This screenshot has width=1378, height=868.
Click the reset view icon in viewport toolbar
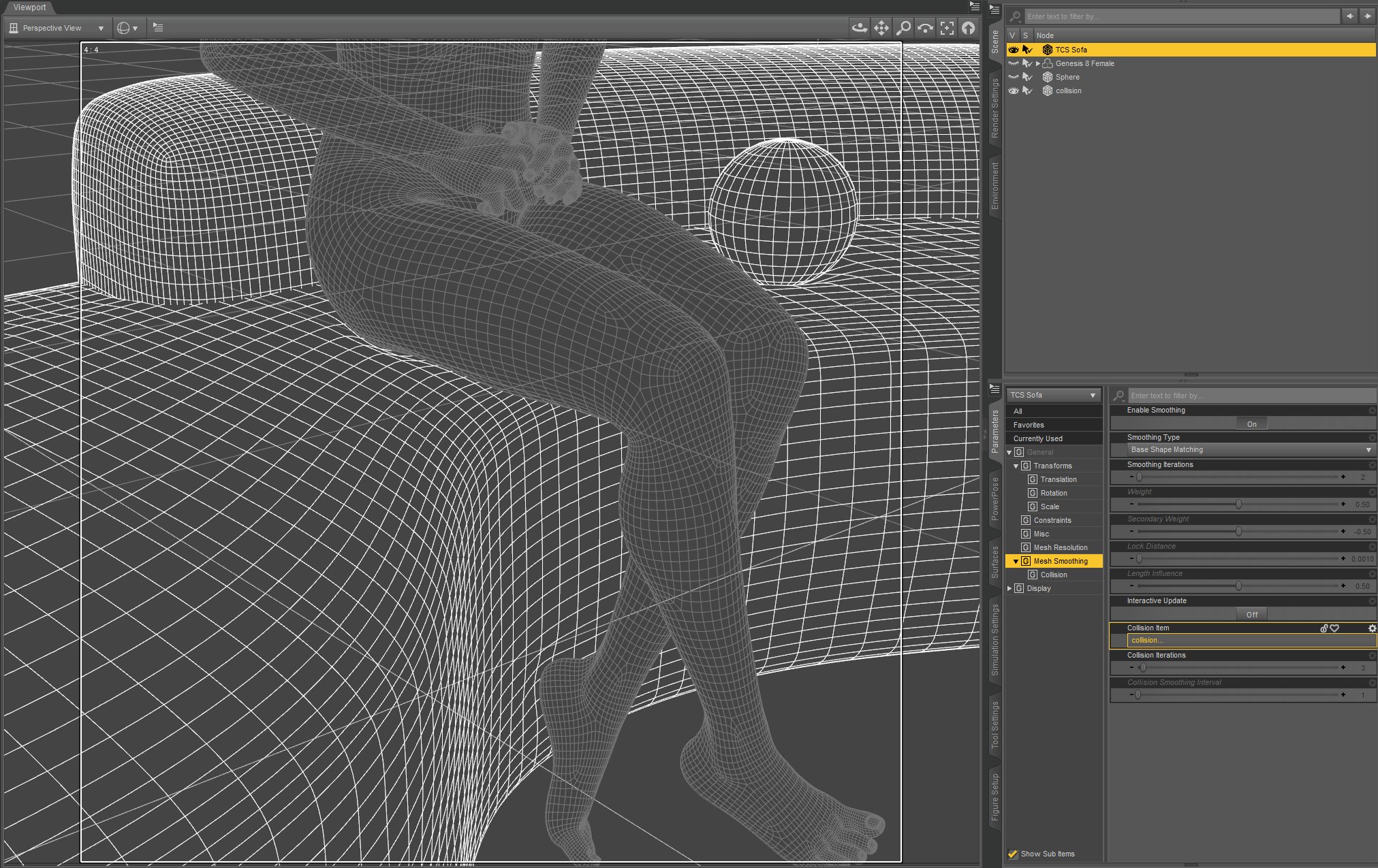point(969,28)
